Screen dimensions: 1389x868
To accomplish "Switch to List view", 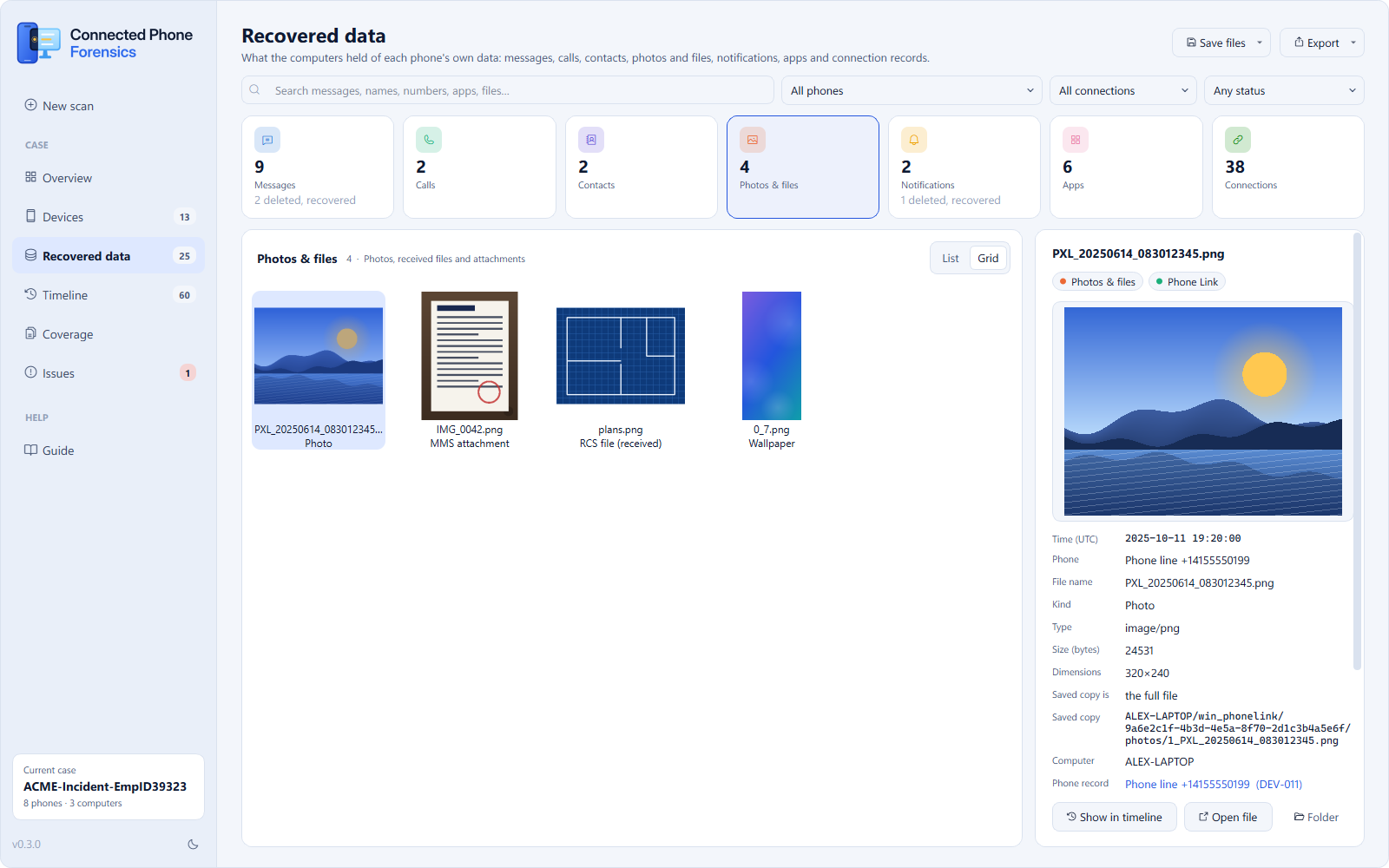I will tap(951, 258).
